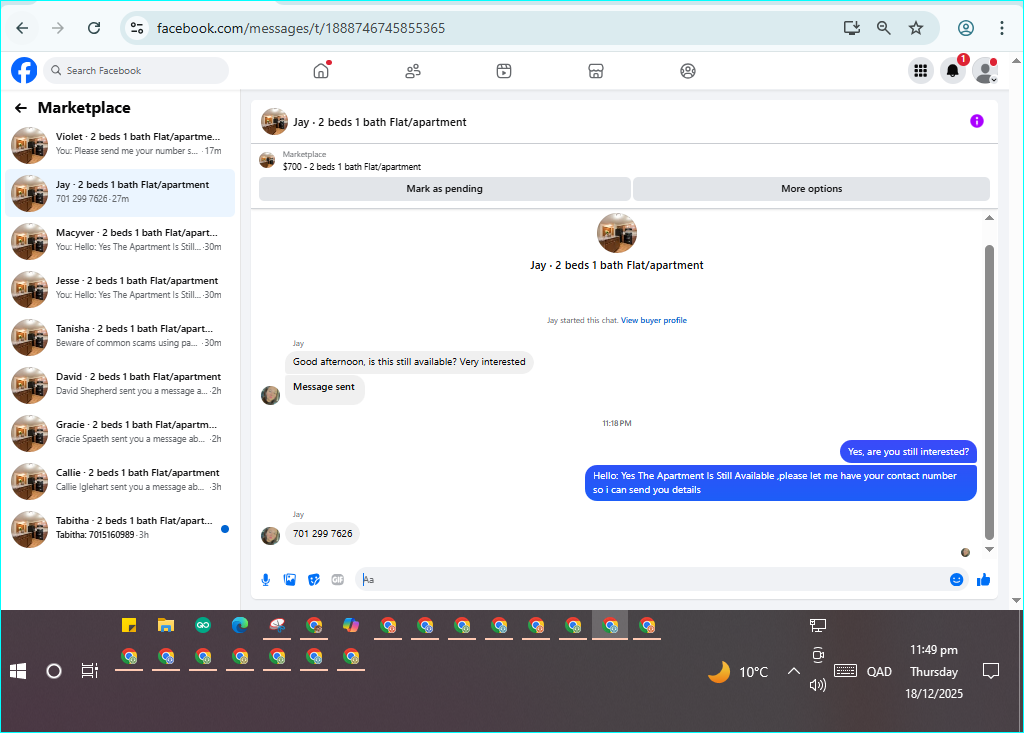
Task: Click browser back button
Action: (22, 28)
